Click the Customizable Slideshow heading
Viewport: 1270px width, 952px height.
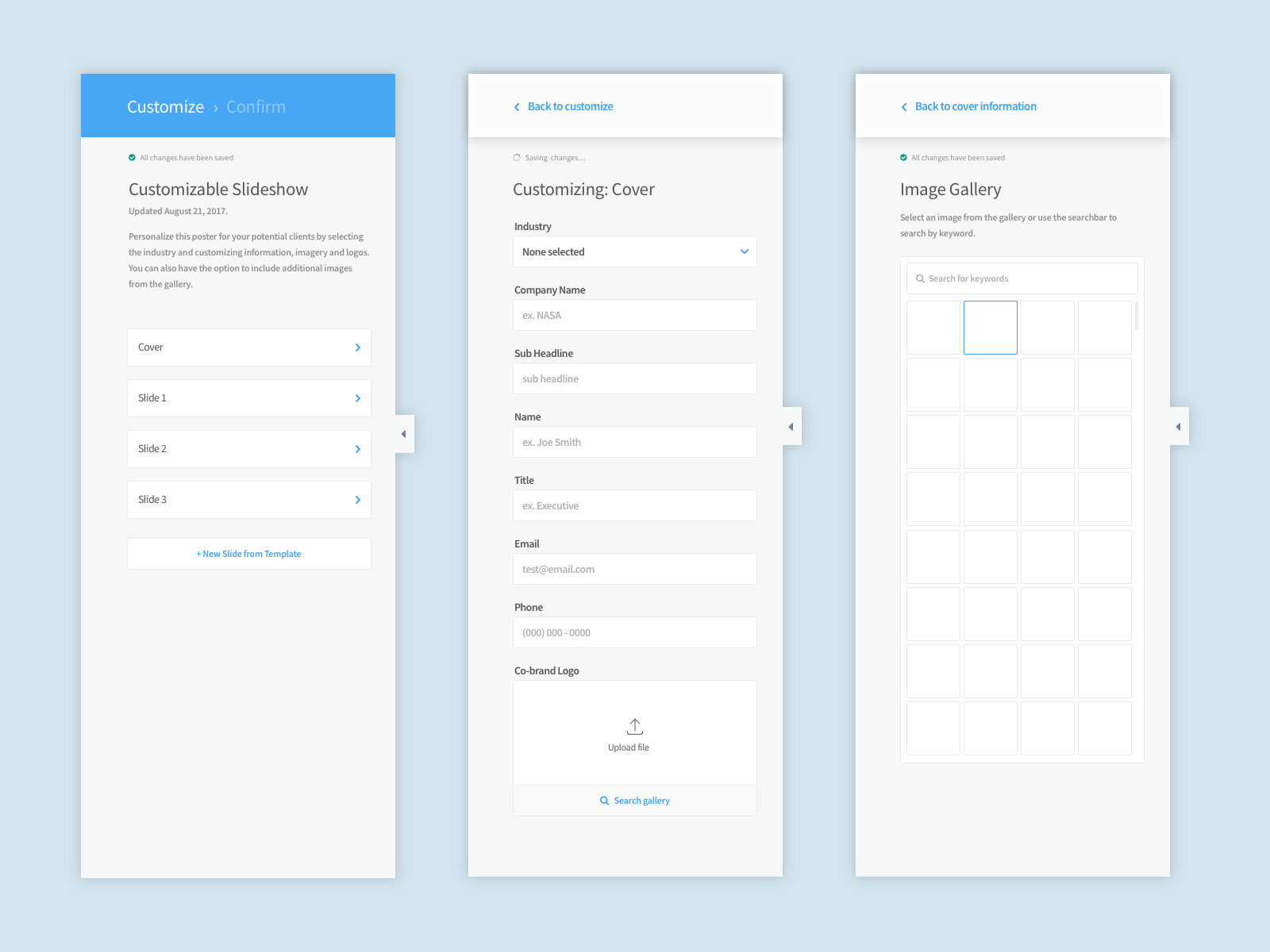click(x=218, y=190)
